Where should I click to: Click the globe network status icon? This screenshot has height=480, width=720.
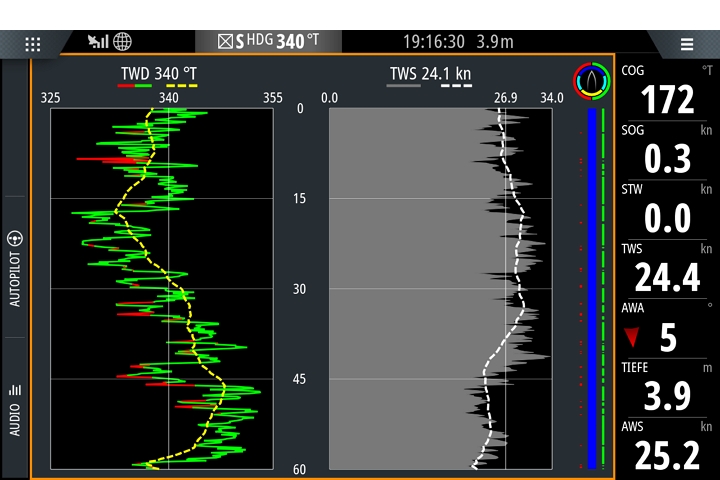tap(122, 42)
